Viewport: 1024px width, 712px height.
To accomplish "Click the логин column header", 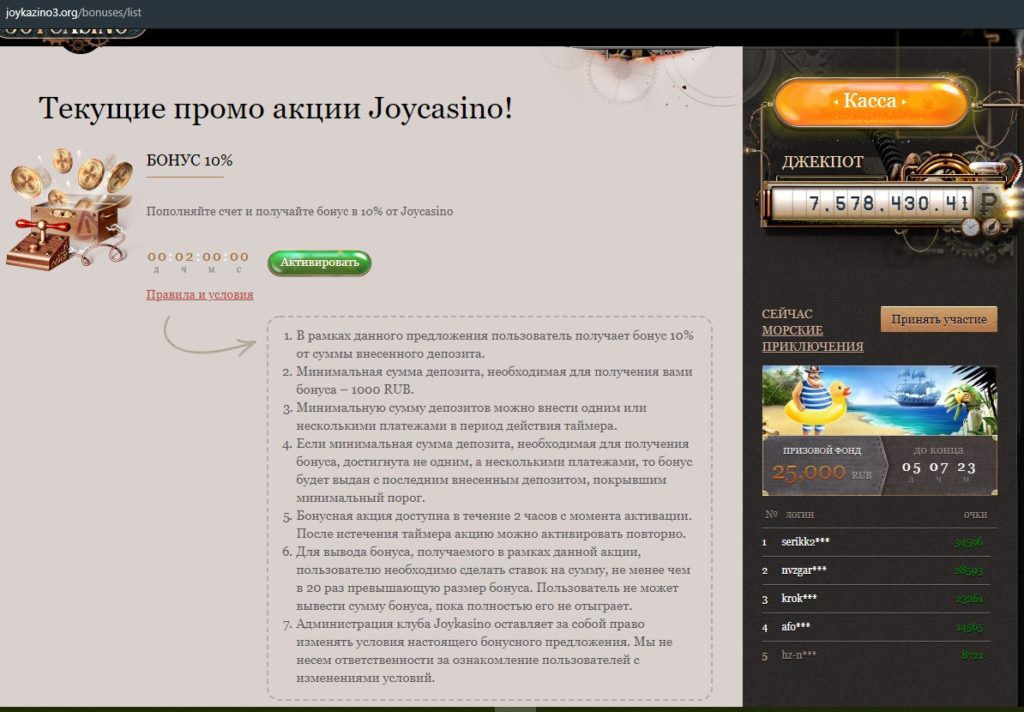I will tap(799, 515).
